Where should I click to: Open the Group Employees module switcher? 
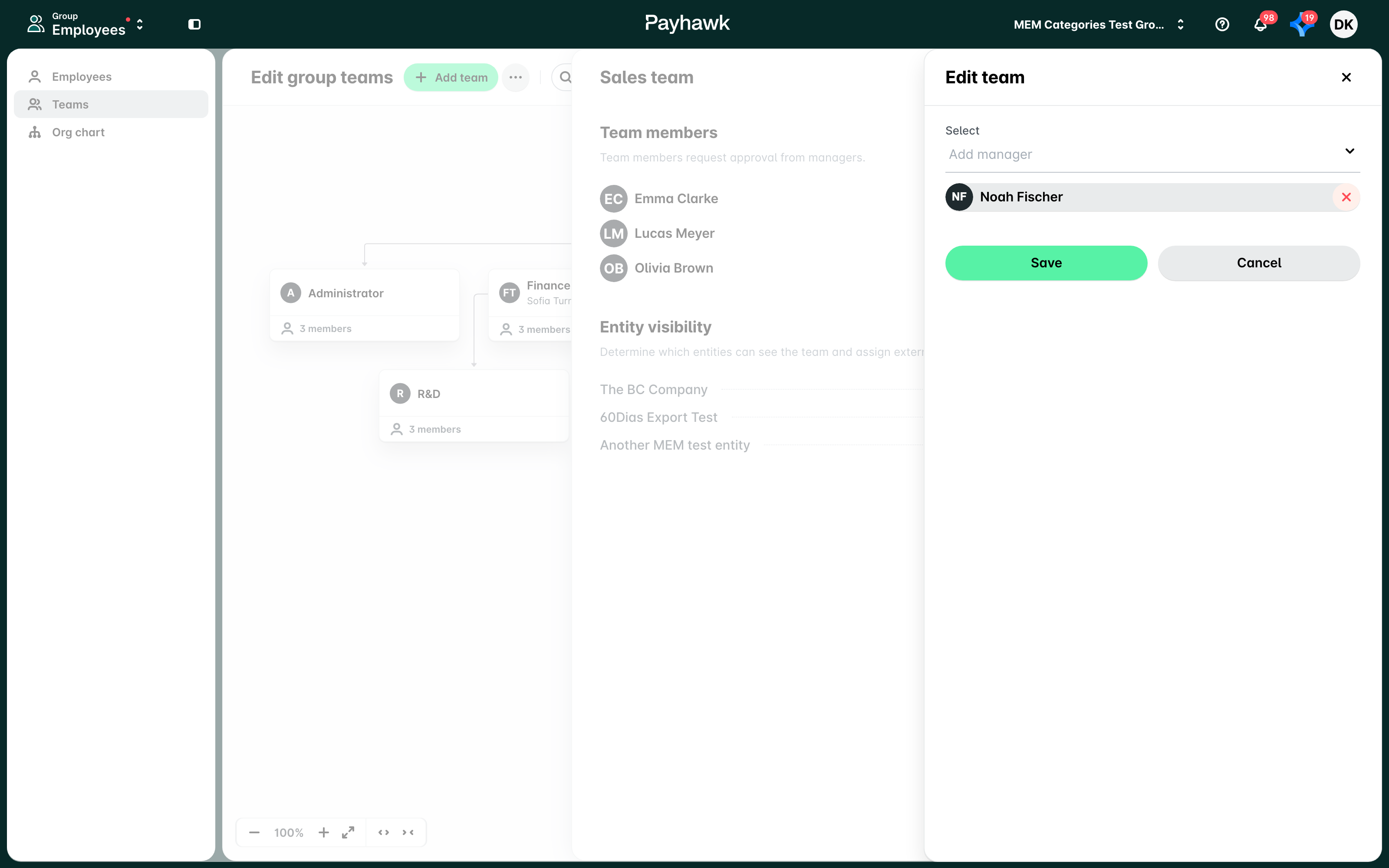(x=86, y=24)
